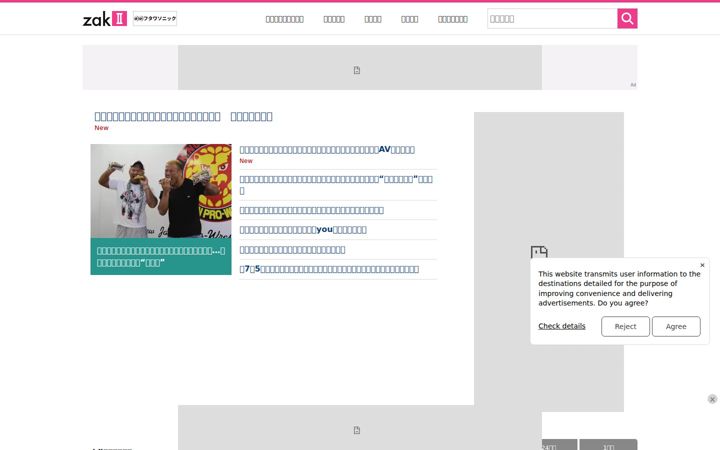Select the last header navigation menu item
720x450 pixels.
pyautogui.click(x=453, y=19)
